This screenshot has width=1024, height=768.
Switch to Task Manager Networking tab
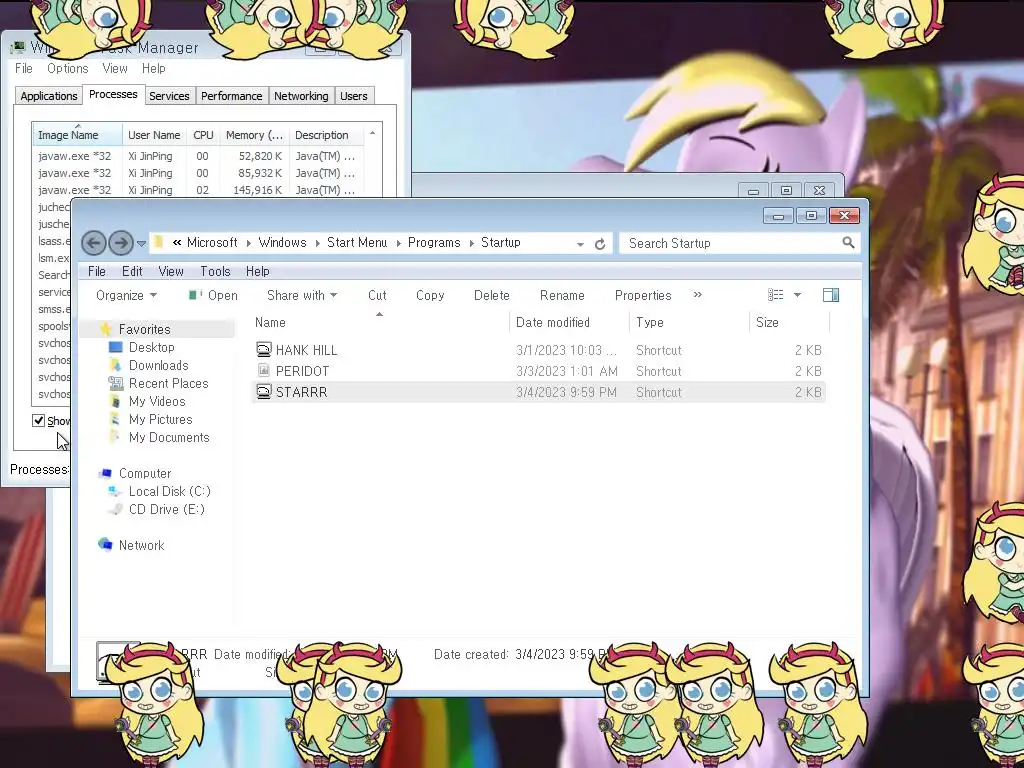(x=301, y=96)
